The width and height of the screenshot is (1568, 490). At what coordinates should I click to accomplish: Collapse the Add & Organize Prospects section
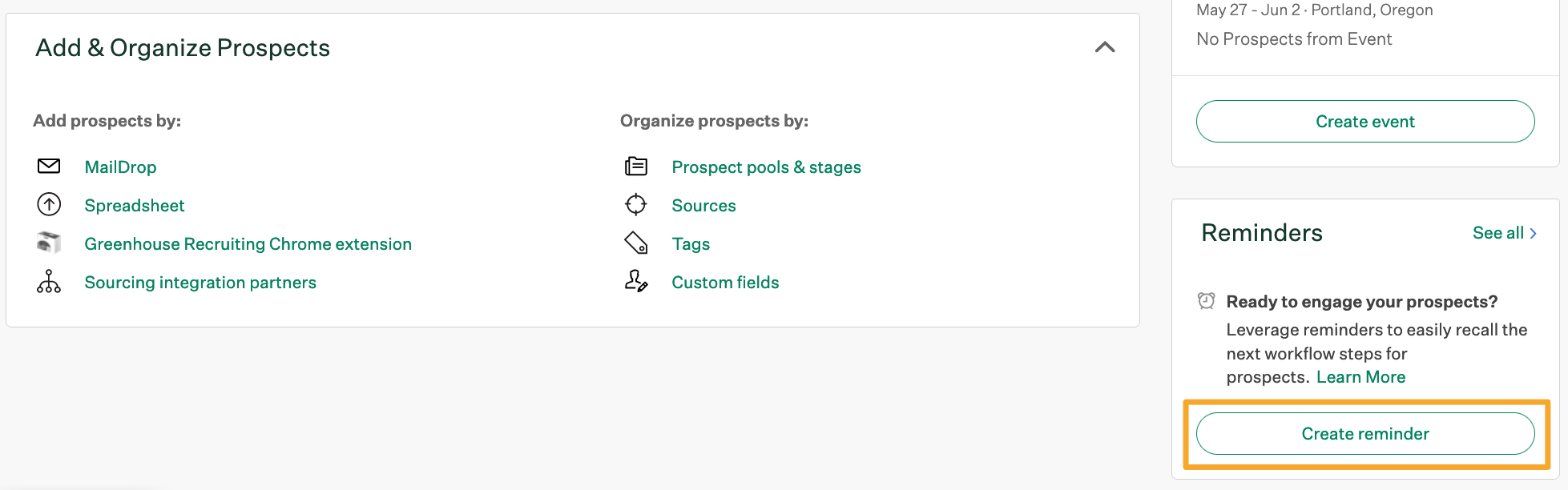click(1105, 47)
